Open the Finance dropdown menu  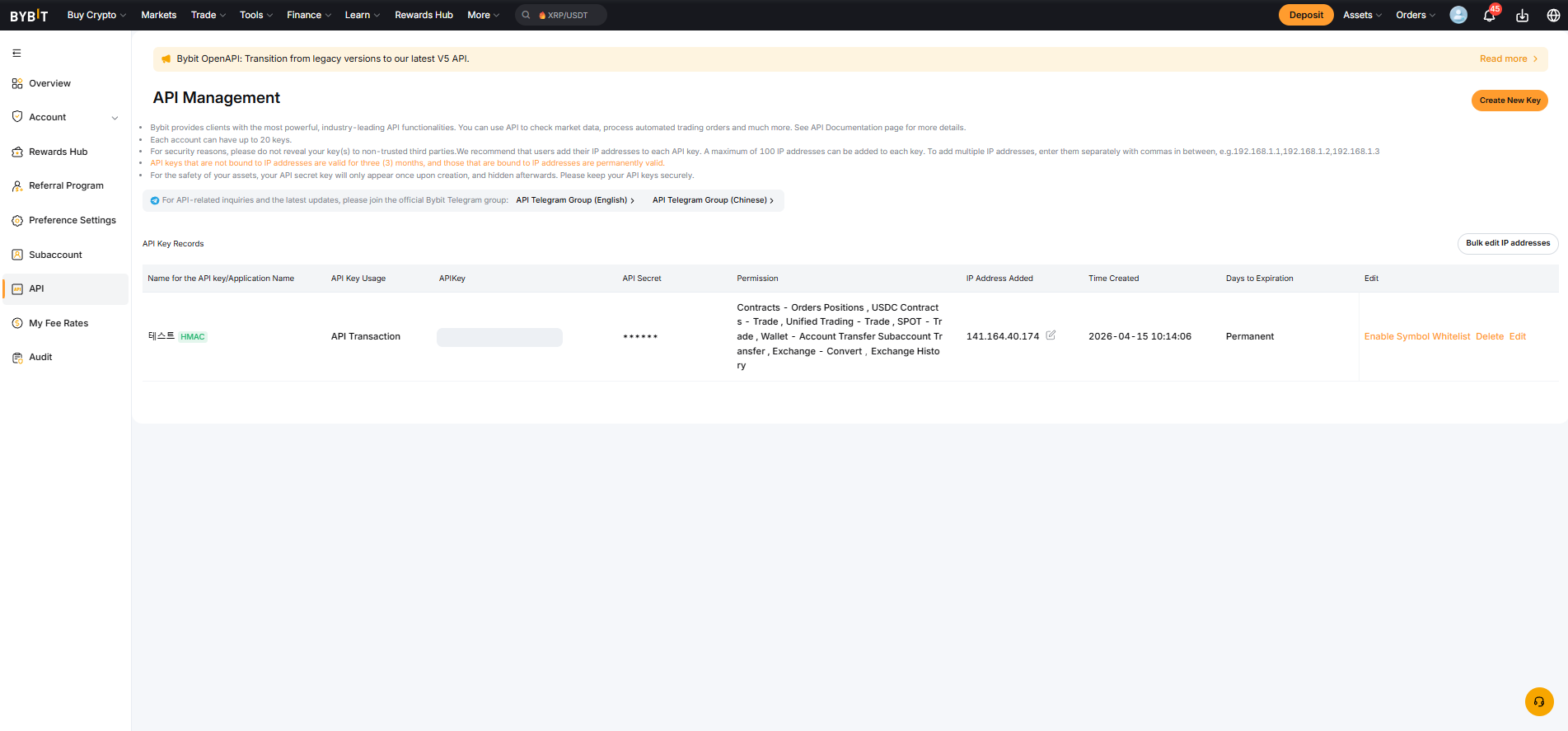(309, 15)
